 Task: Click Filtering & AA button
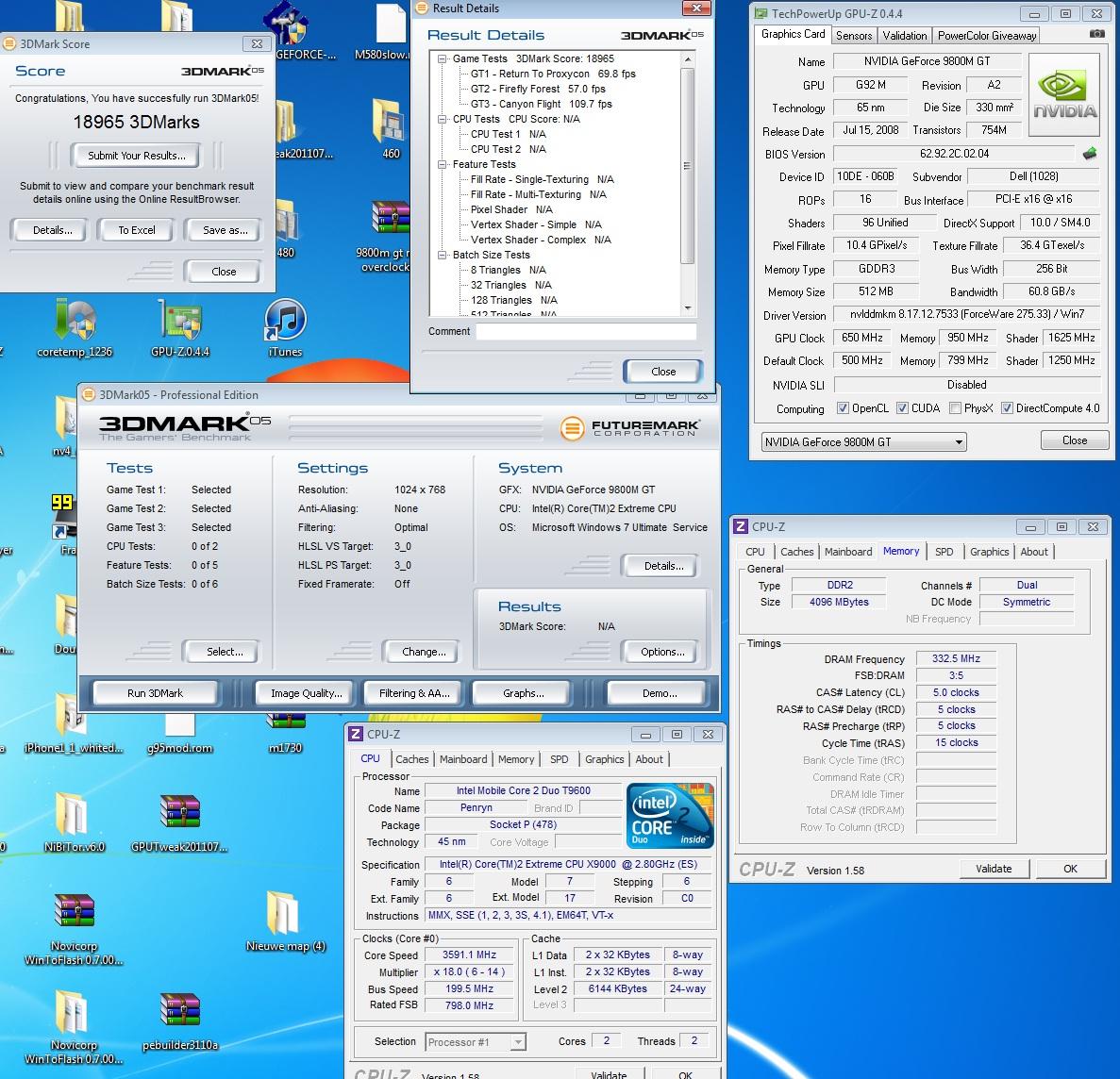414,692
